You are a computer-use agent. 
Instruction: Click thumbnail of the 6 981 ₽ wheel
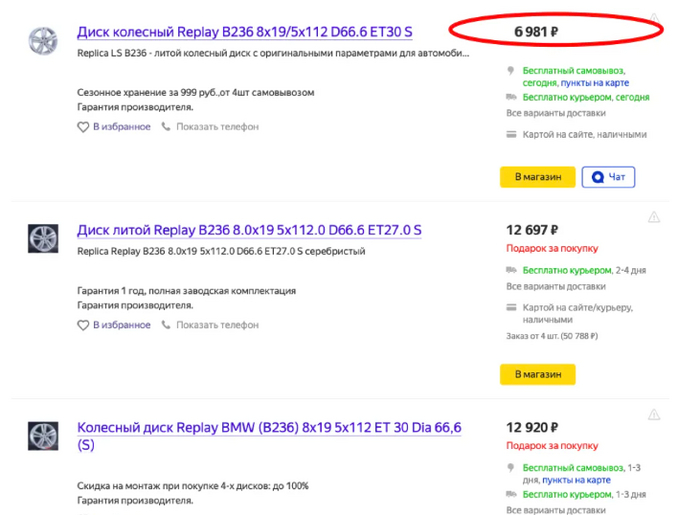(43, 41)
